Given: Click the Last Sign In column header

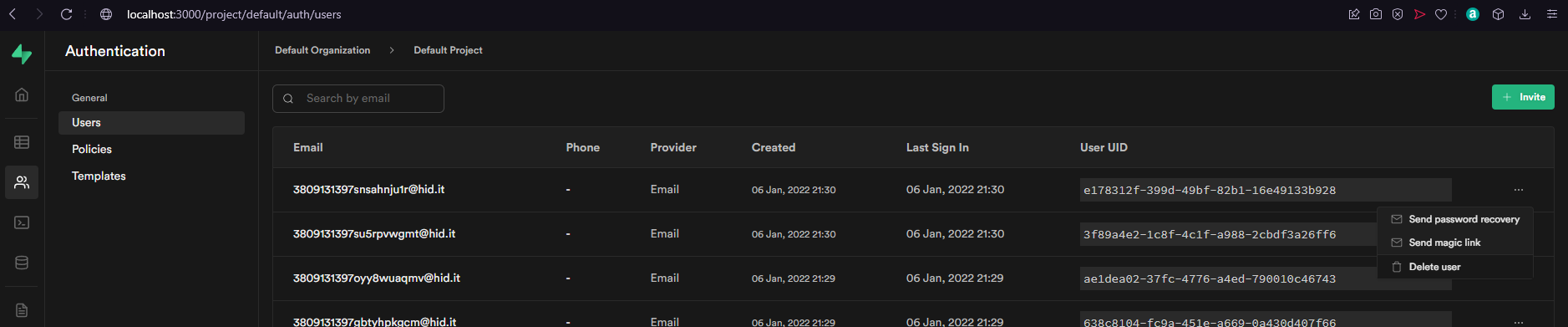Looking at the screenshot, I should pos(937,147).
